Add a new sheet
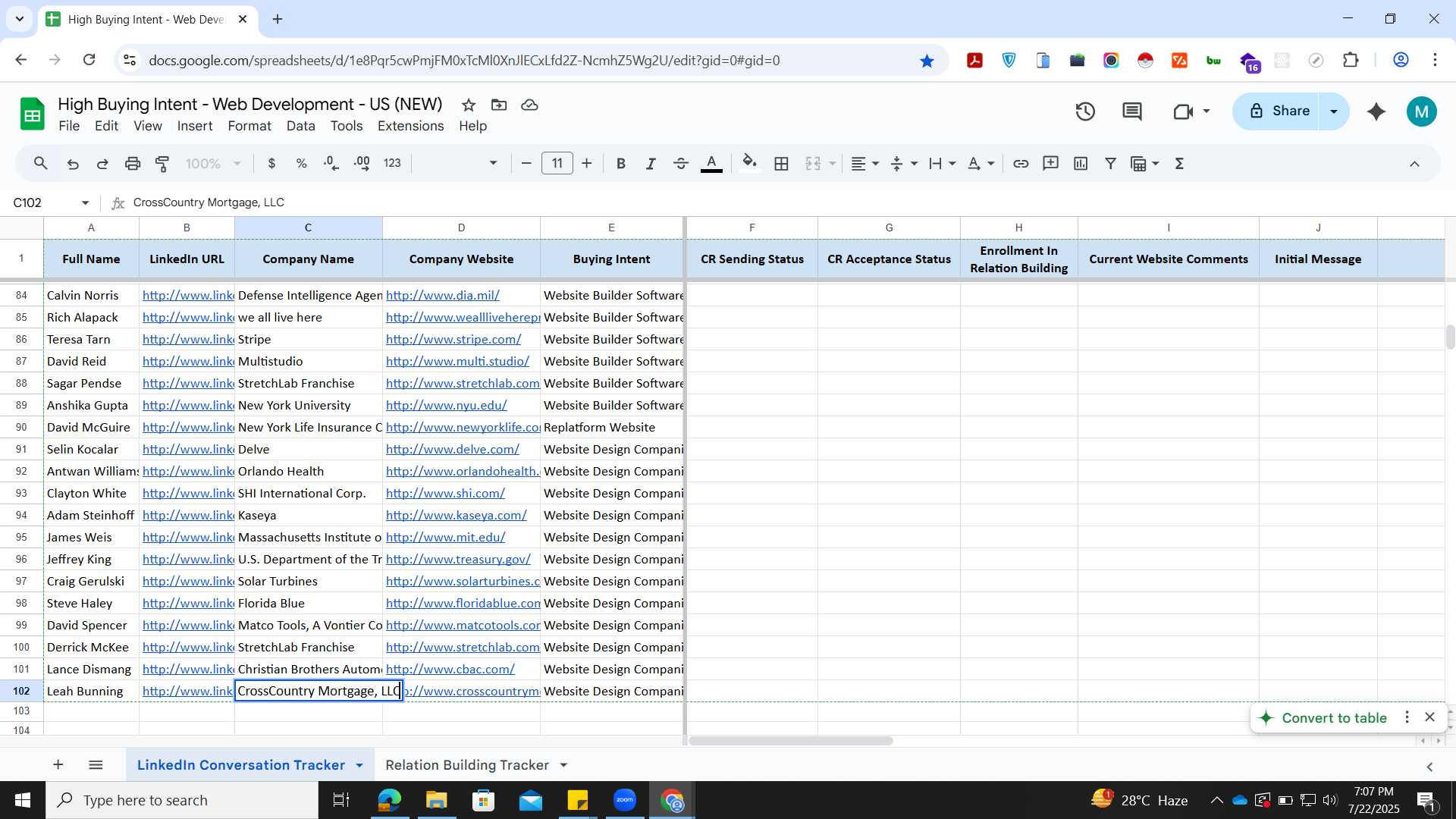The image size is (1456, 819). tap(58, 764)
